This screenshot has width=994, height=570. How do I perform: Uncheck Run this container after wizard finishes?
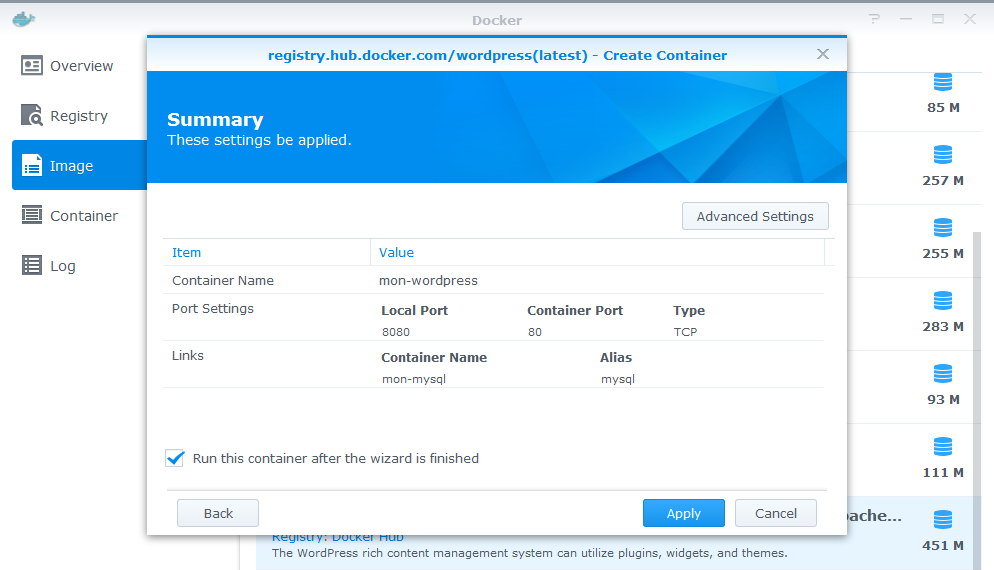175,458
